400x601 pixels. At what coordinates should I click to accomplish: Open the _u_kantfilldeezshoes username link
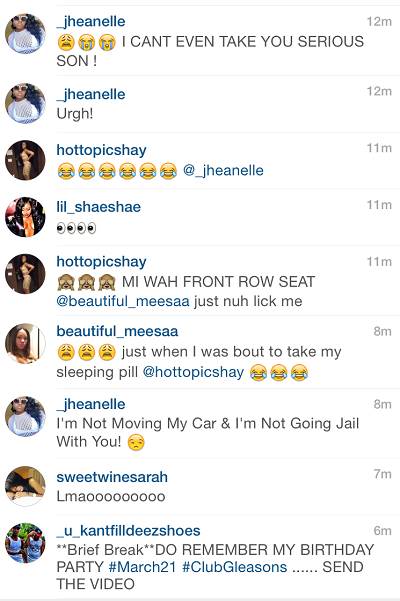tap(128, 530)
